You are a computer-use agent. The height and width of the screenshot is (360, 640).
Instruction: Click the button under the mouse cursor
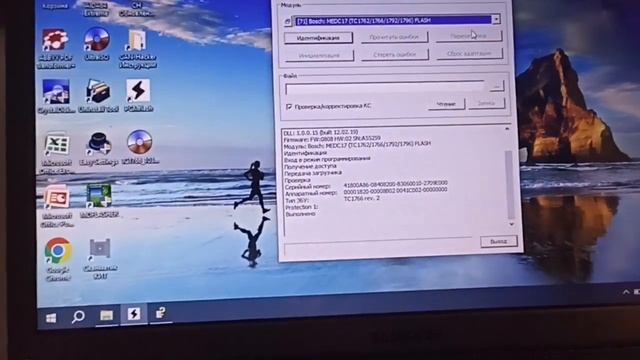click(469, 36)
